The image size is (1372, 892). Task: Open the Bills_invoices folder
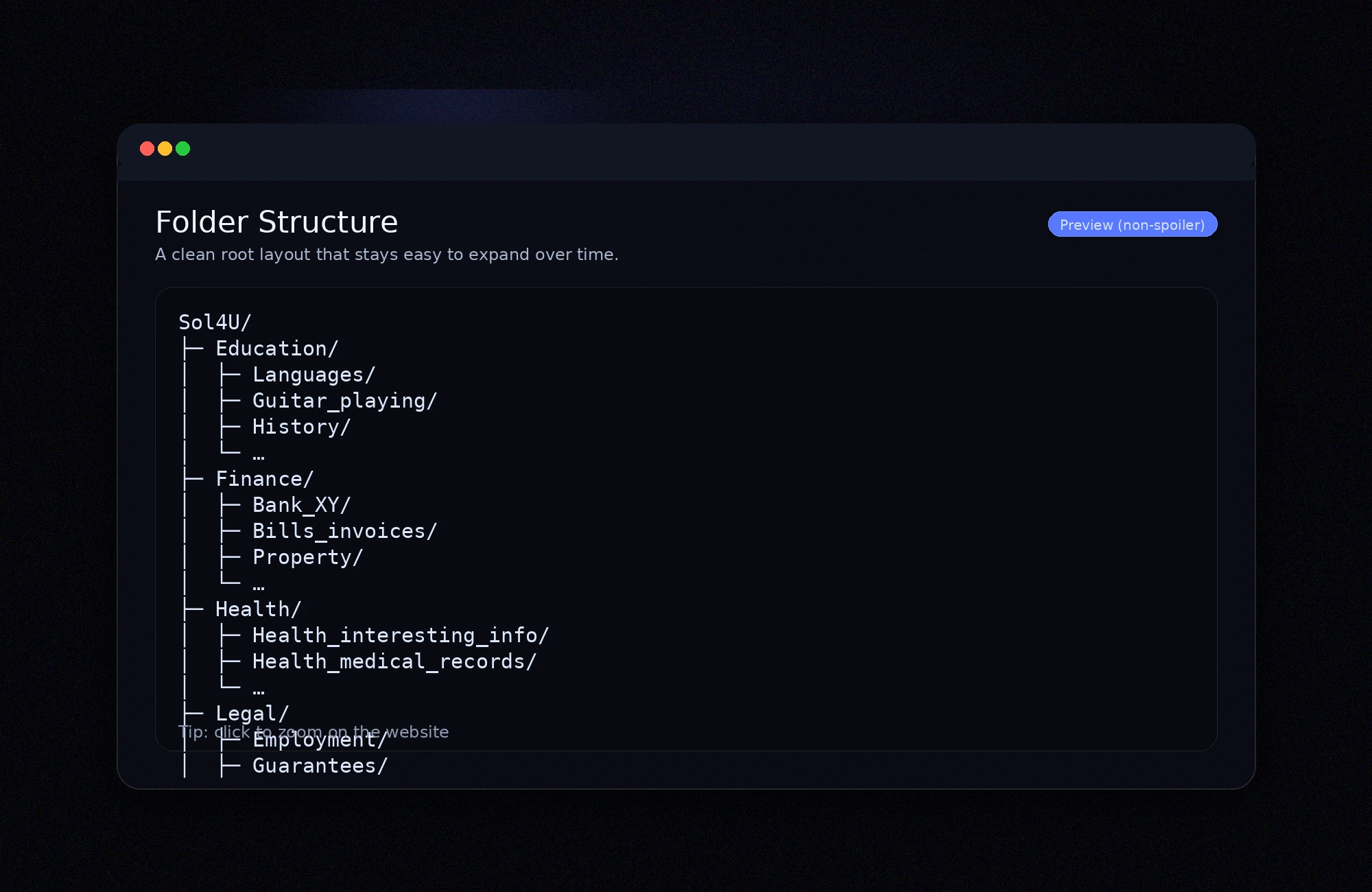point(345,531)
